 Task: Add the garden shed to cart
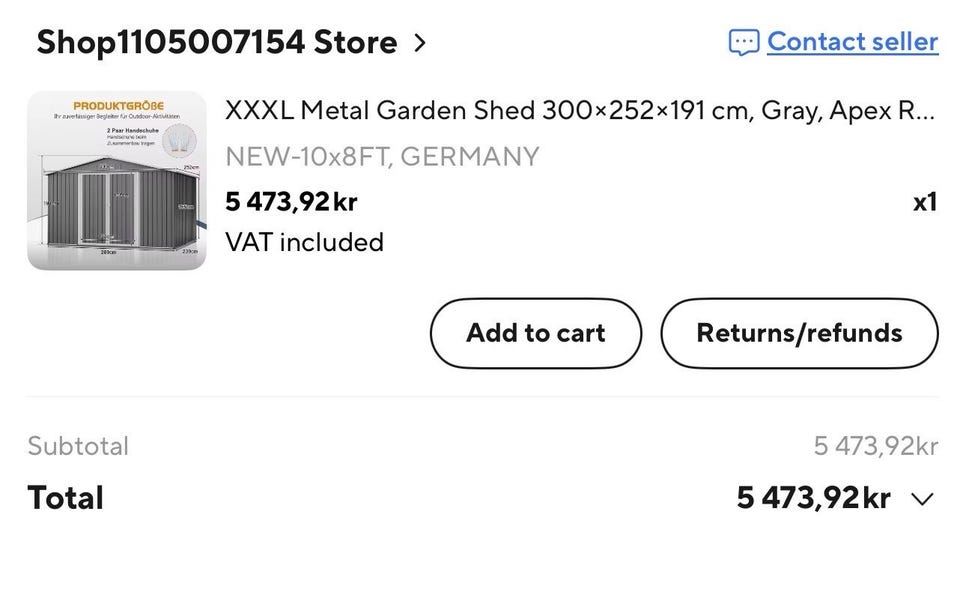tap(536, 333)
